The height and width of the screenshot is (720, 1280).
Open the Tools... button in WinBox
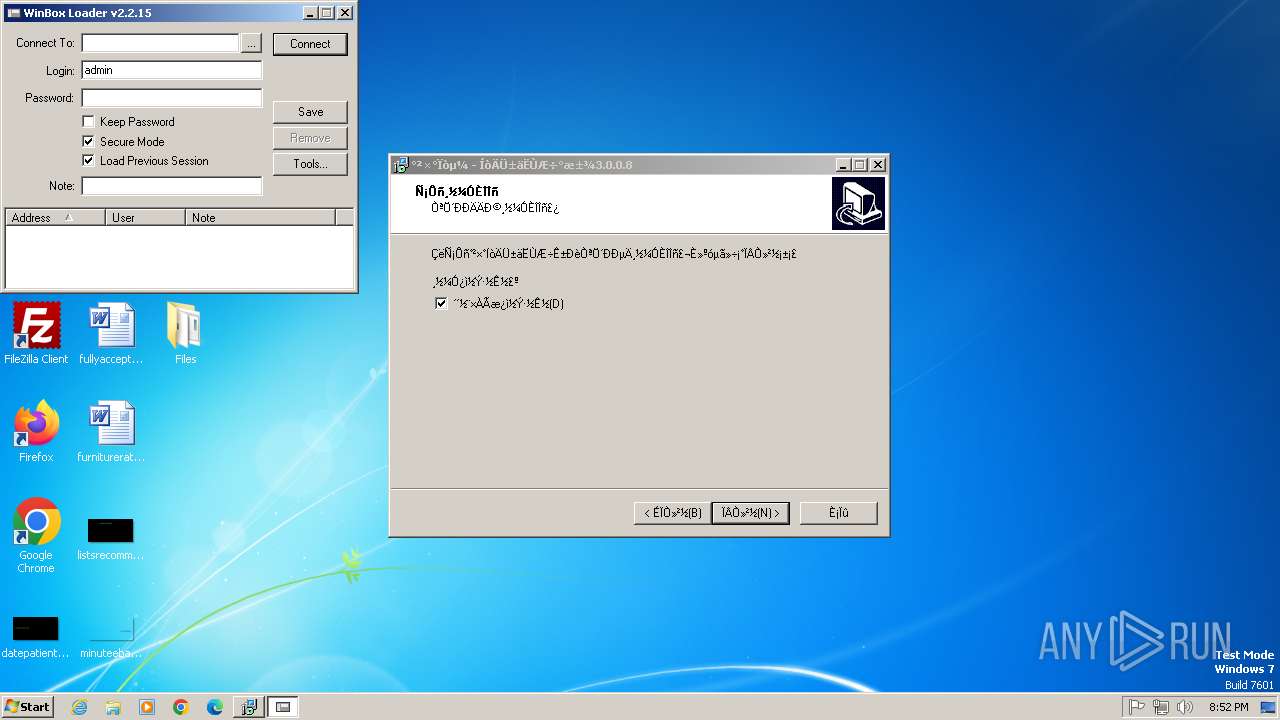point(310,164)
